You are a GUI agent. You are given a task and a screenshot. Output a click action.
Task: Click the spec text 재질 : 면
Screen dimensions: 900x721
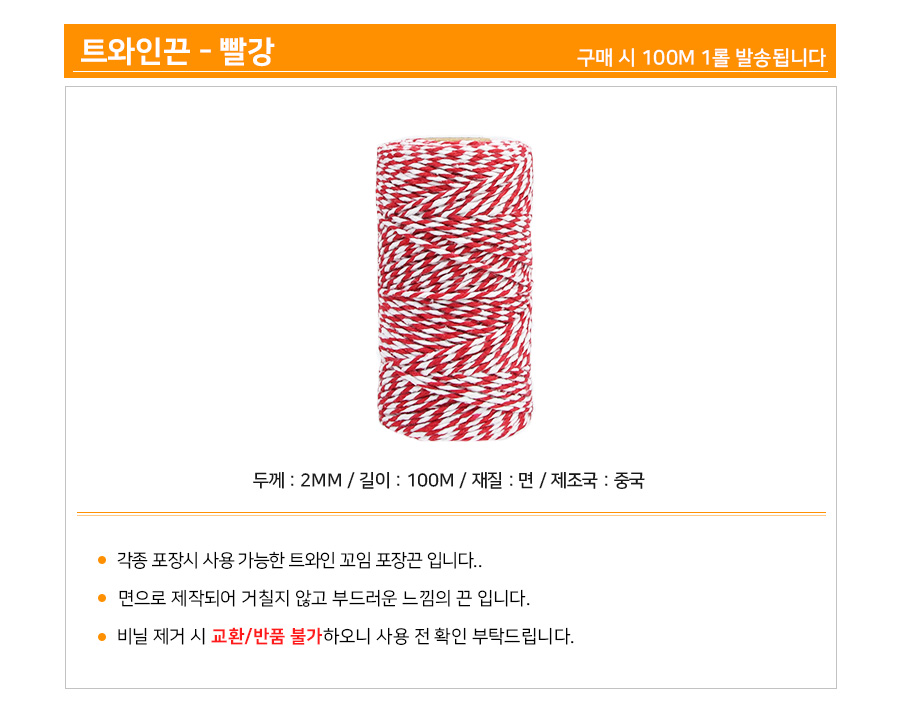click(x=503, y=480)
